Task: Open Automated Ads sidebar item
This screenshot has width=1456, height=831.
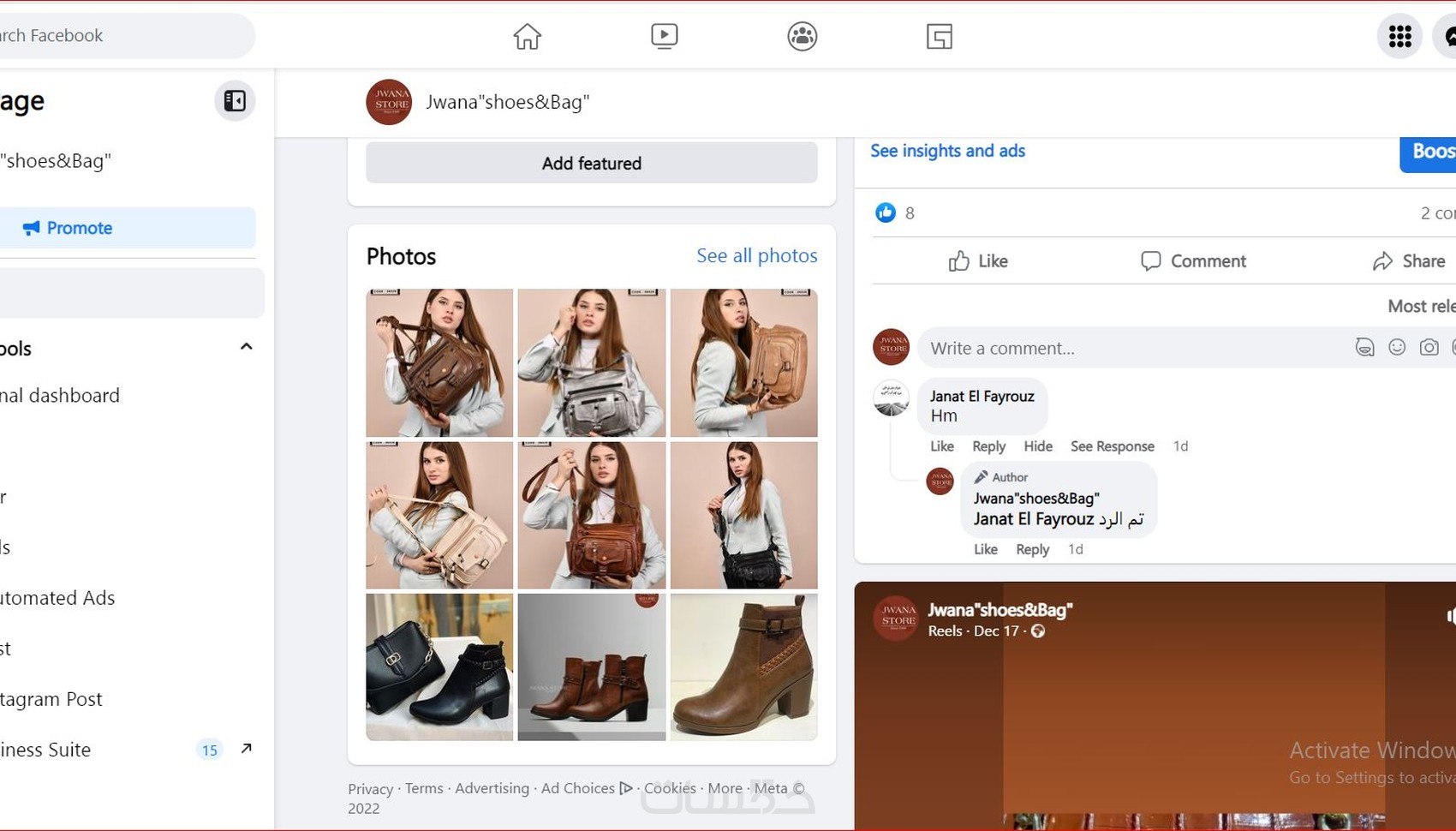Action: (57, 598)
